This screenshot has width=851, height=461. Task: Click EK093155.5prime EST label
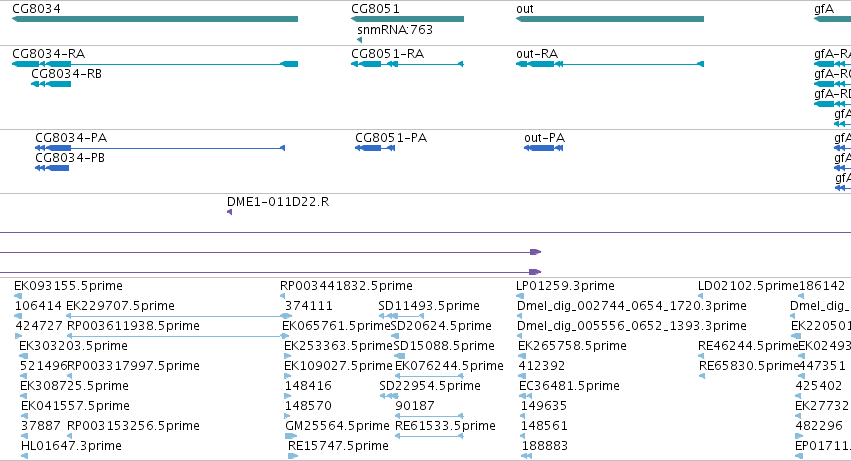[68, 286]
